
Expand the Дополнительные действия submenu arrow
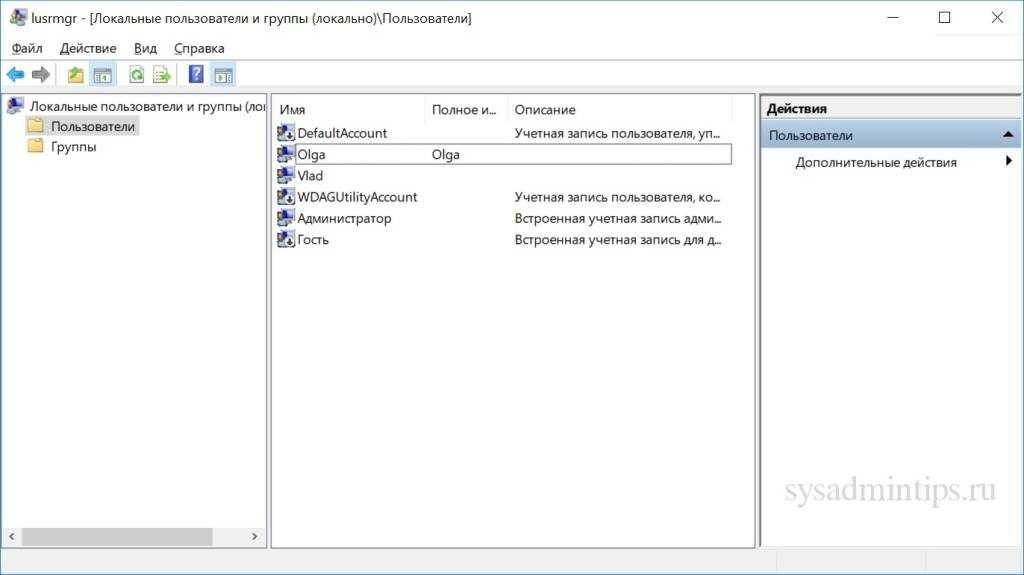point(1009,161)
